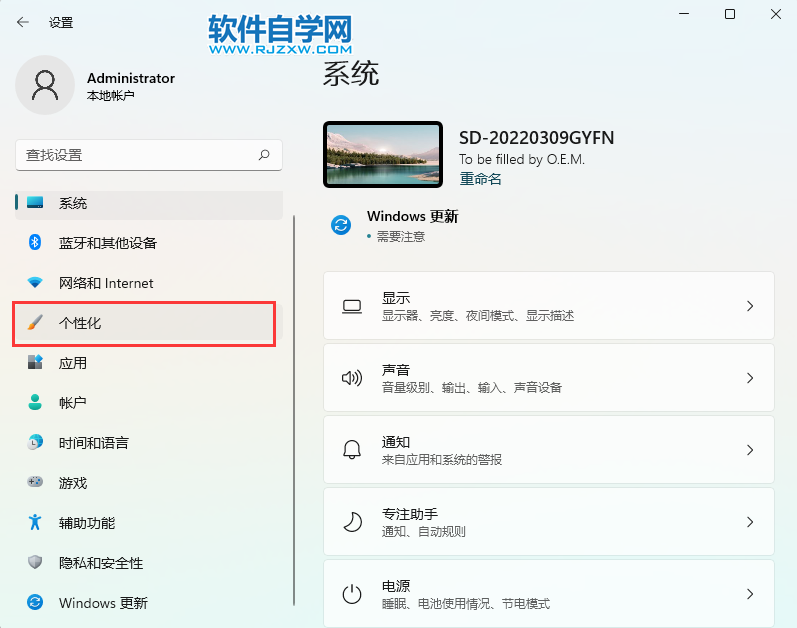Open Windows 更新 from the sidebar
The height and width of the screenshot is (628, 797).
tap(103, 603)
